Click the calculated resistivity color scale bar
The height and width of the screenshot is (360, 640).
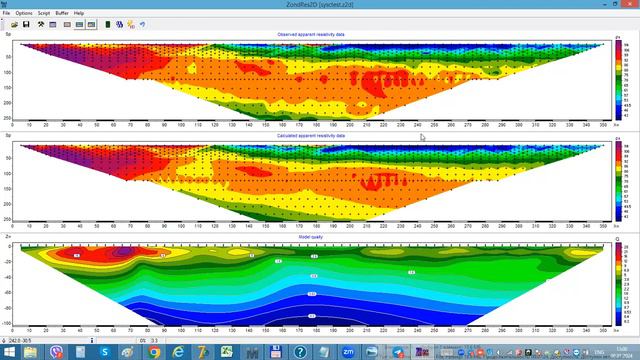[x=619, y=181]
